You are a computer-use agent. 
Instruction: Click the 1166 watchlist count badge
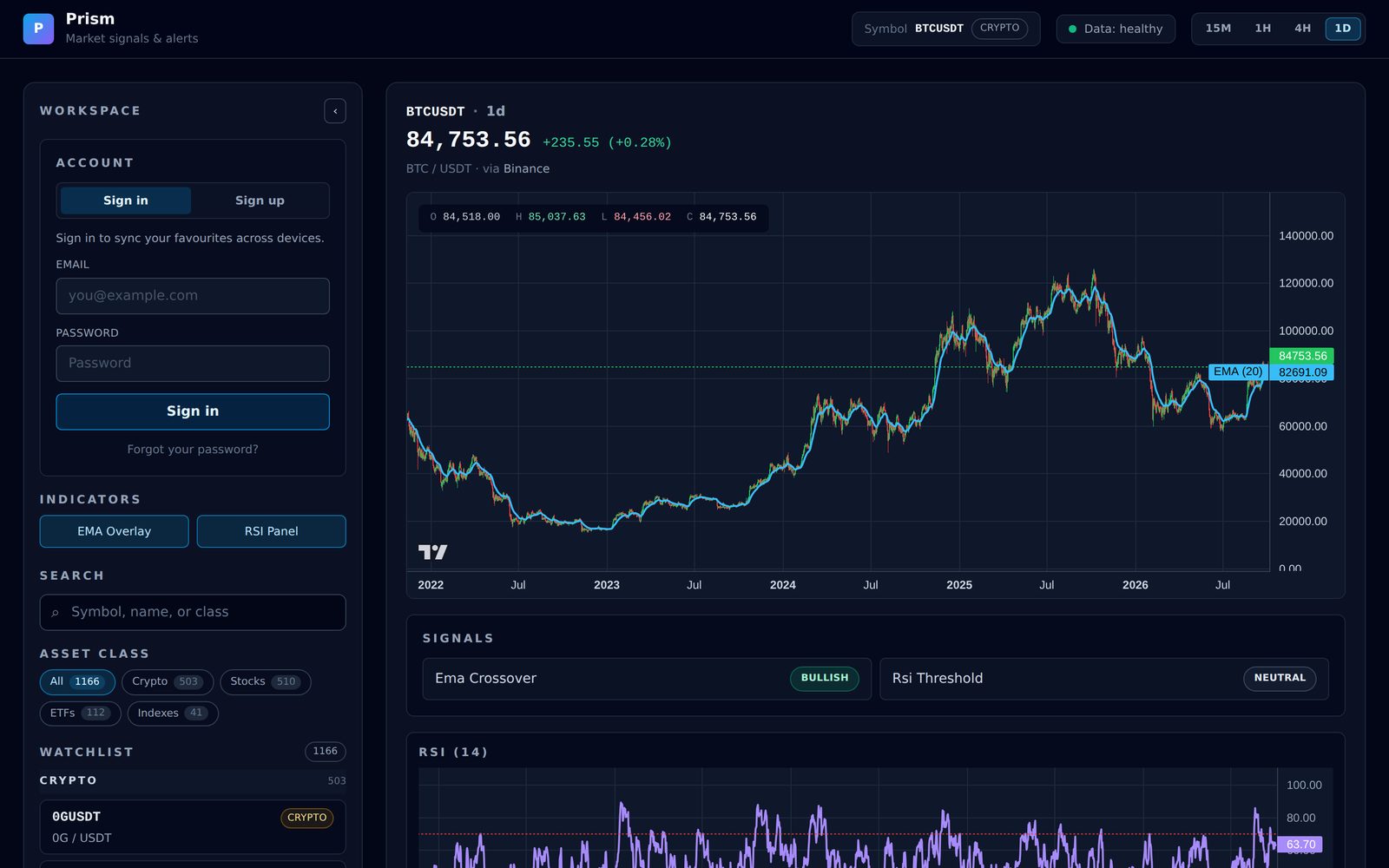326,752
